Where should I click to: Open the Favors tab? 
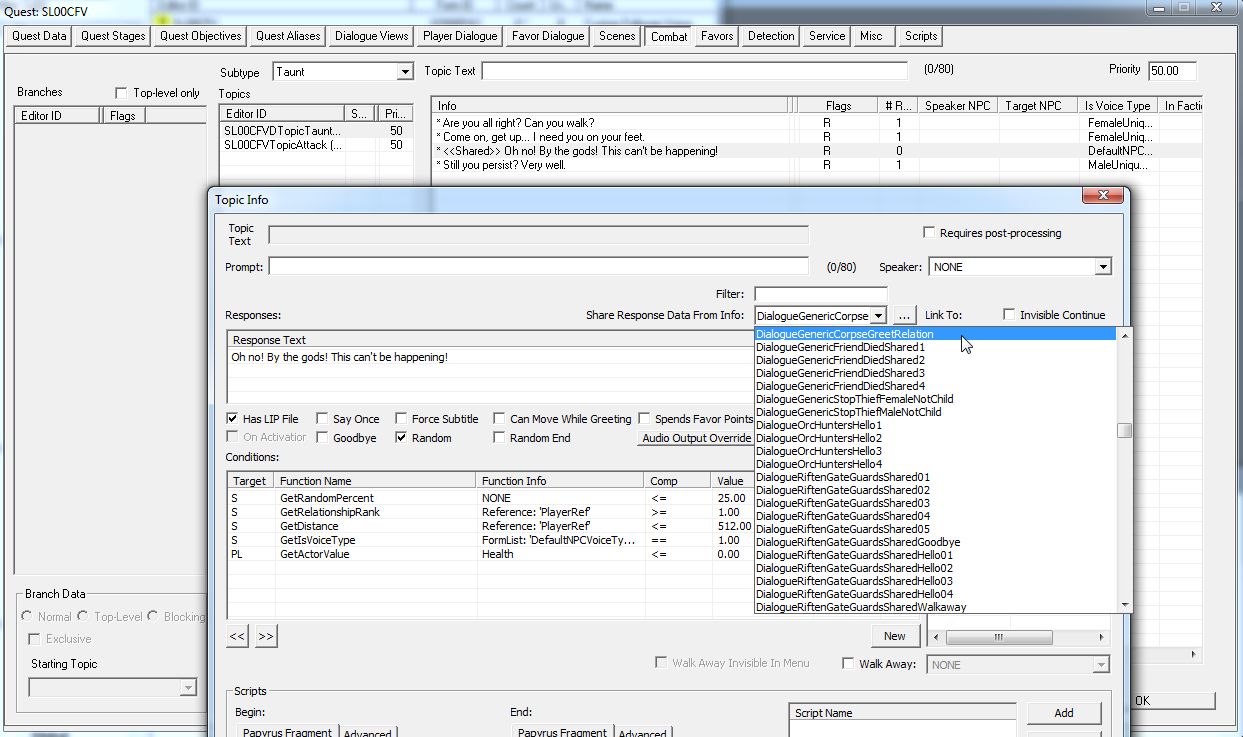click(717, 36)
